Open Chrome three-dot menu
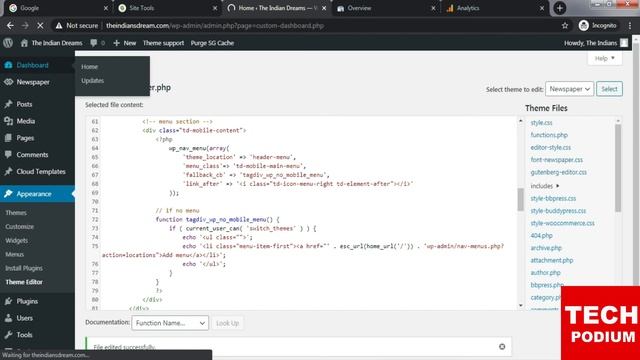Image resolution: width=640 pixels, height=360 pixels. [x=630, y=26]
